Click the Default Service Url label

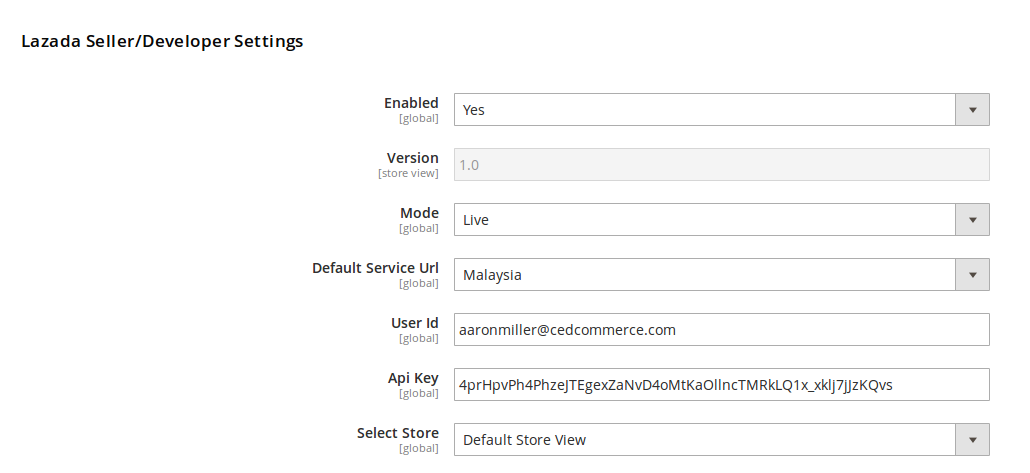[x=375, y=268]
